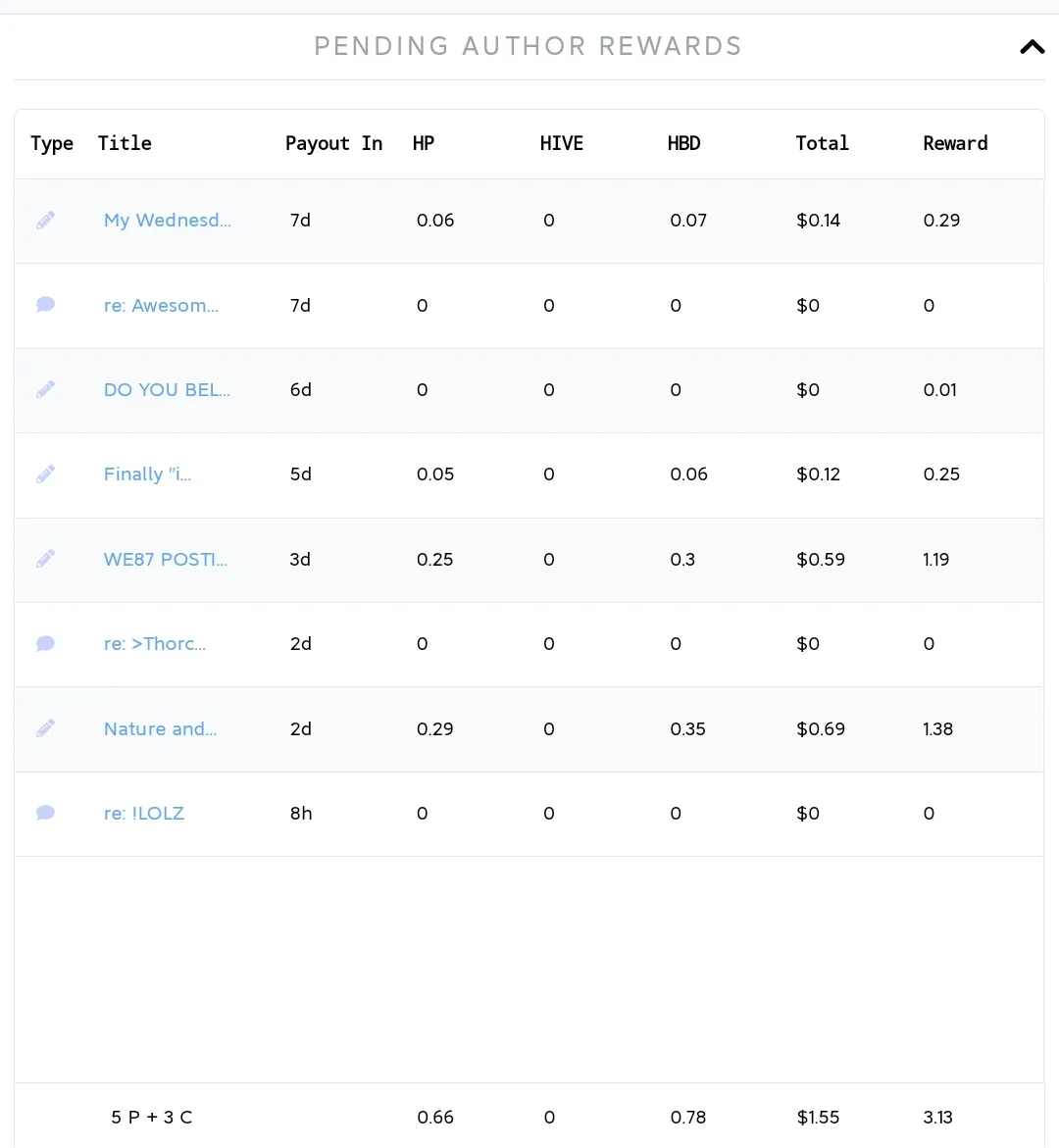
Task: Click comment bubble icon beside re: !LOLZ
Action: click(45, 813)
